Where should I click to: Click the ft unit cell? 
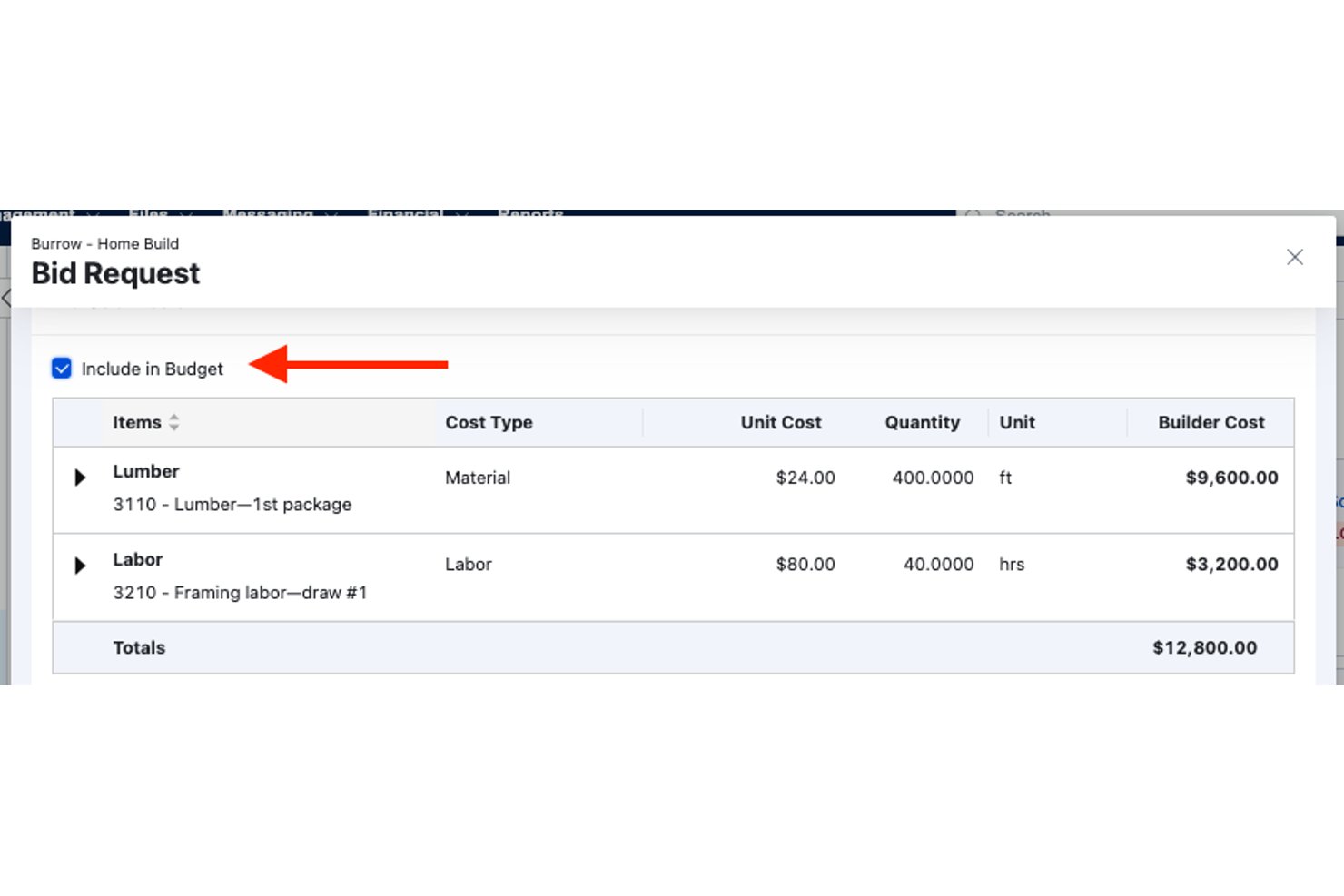(x=1005, y=478)
